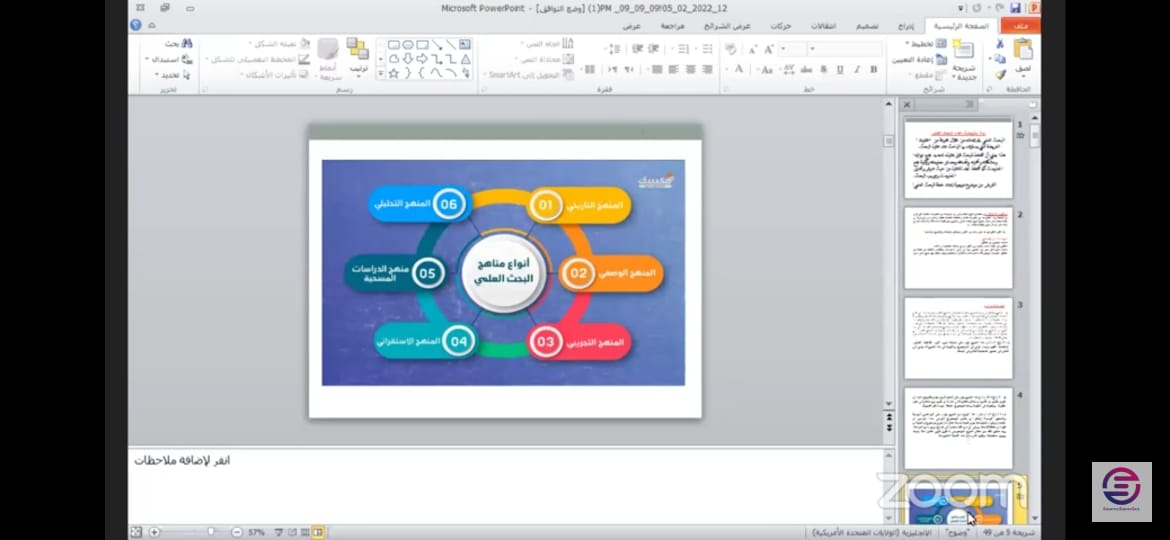Toggle Italic text formatting
This screenshot has height=540, width=1170.
coord(856,70)
